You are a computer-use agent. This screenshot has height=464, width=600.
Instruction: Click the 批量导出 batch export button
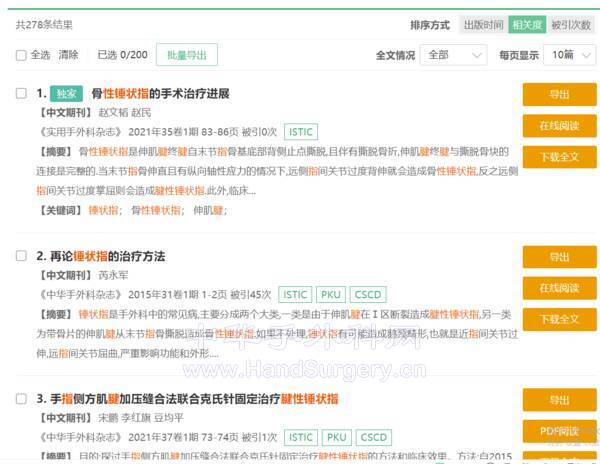pyautogui.click(x=186, y=55)
